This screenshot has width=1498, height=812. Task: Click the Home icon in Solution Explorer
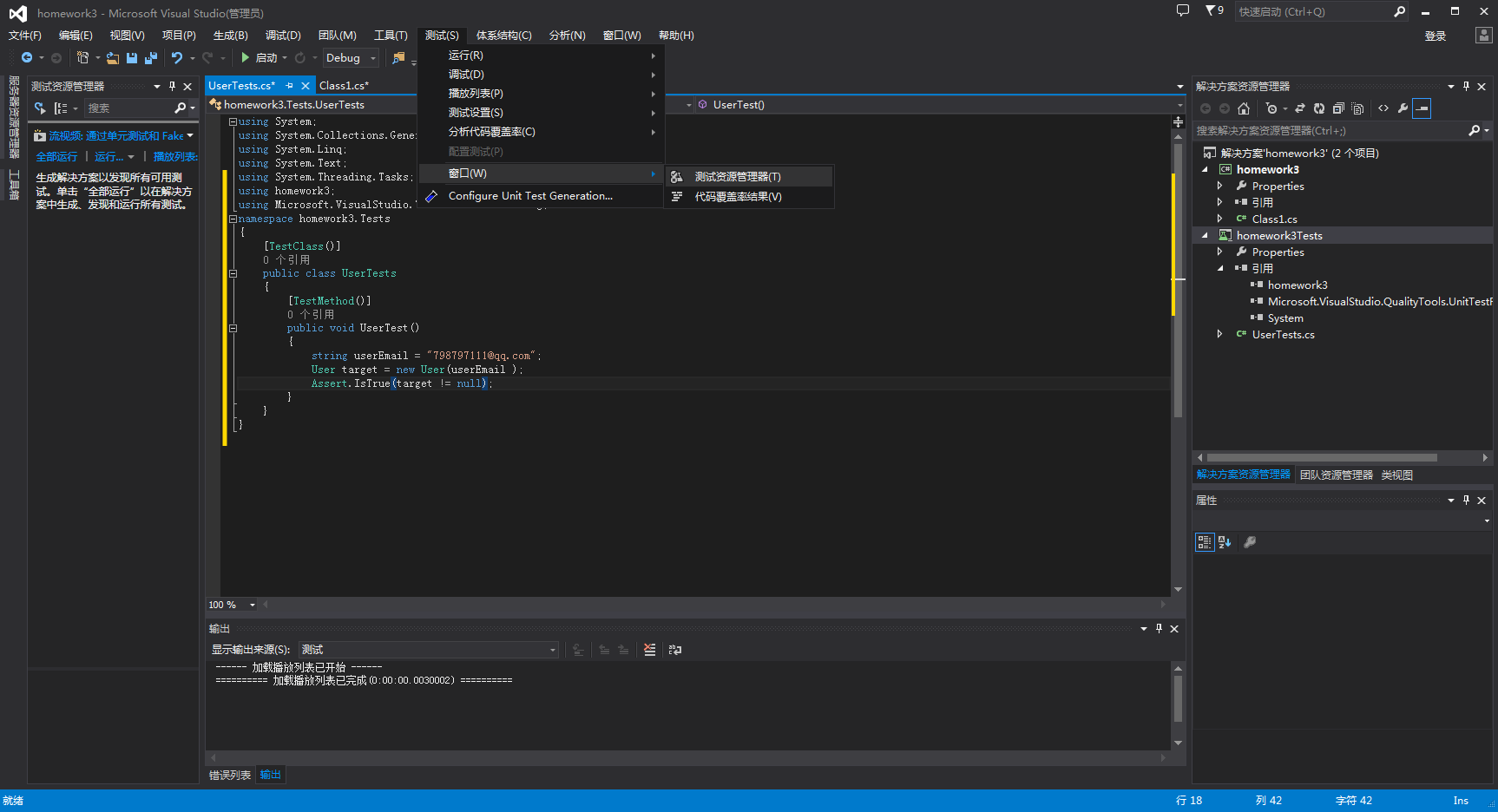click(1244, 108)
